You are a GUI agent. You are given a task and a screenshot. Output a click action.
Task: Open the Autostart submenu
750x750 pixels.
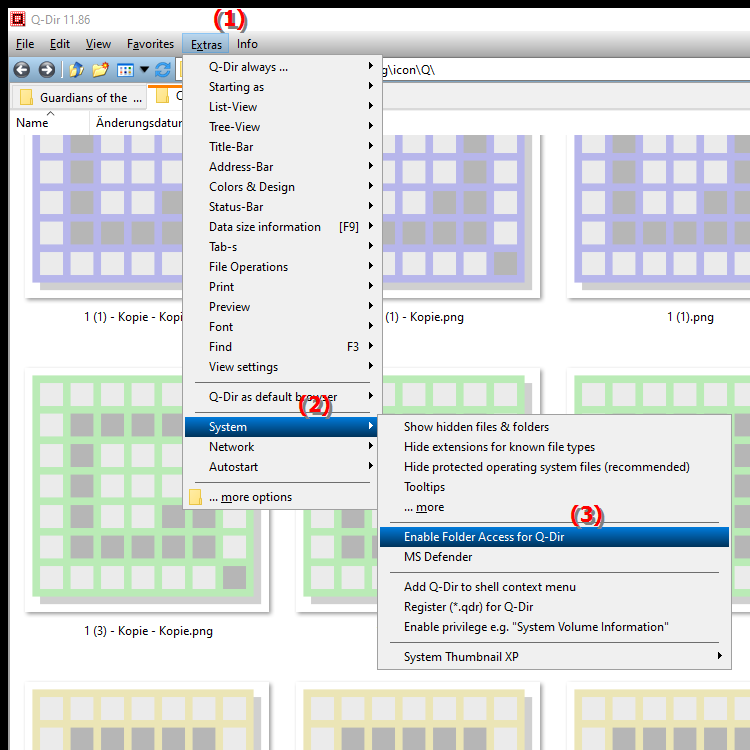pos(281,467)
